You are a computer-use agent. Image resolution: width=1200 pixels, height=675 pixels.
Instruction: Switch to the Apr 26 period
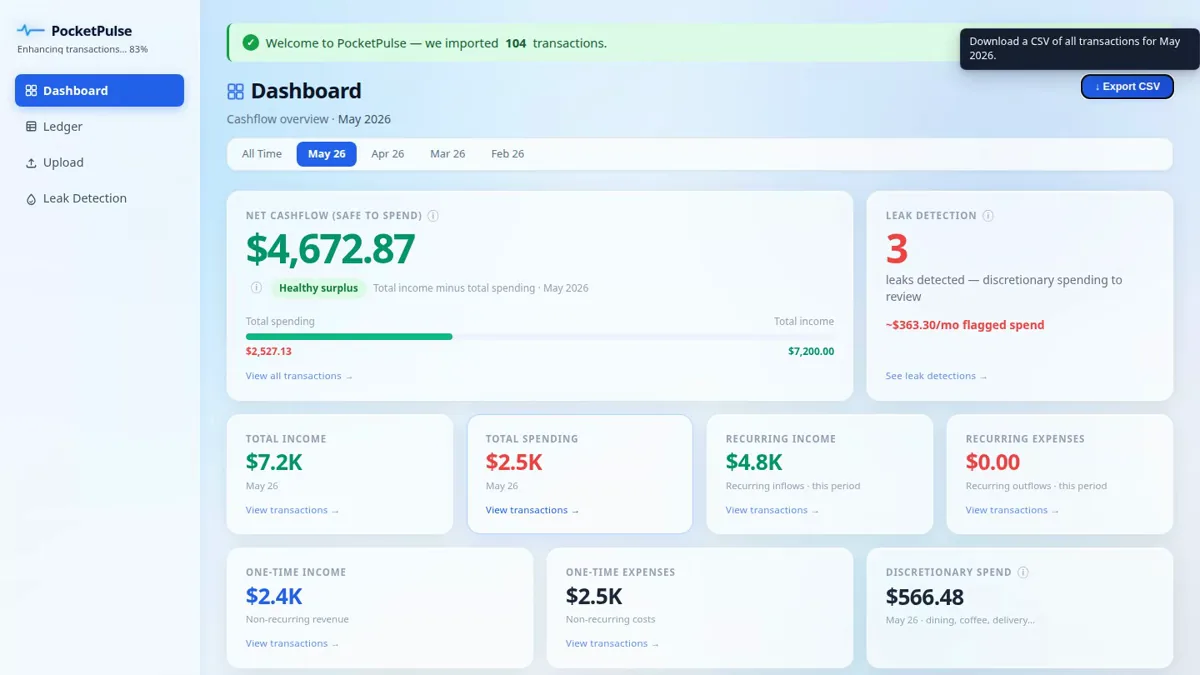click(388, 154)
